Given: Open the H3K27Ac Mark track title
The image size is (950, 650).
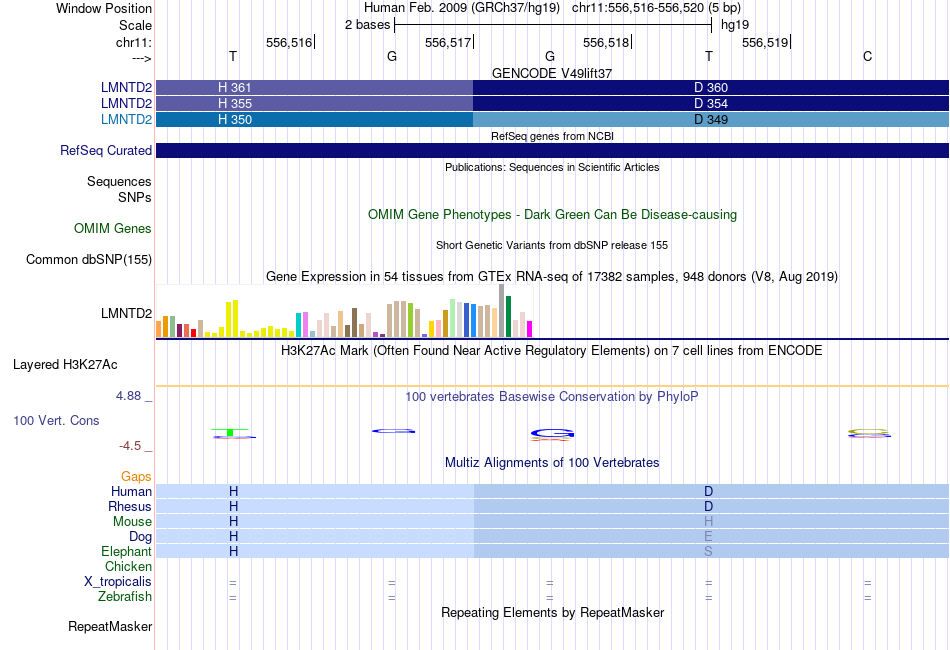Looking at the screenshot, I should point(552,350).
